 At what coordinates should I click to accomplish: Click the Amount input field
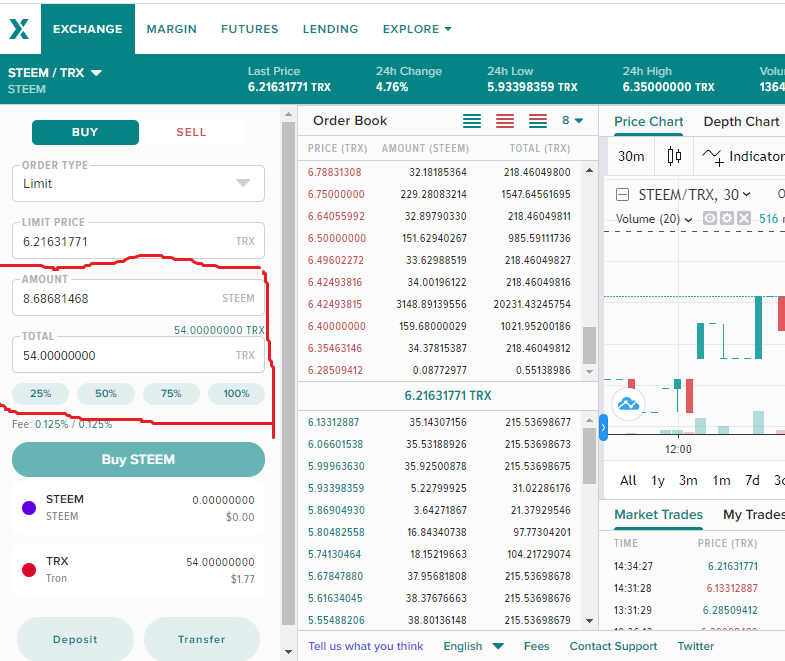click(138, 298)
